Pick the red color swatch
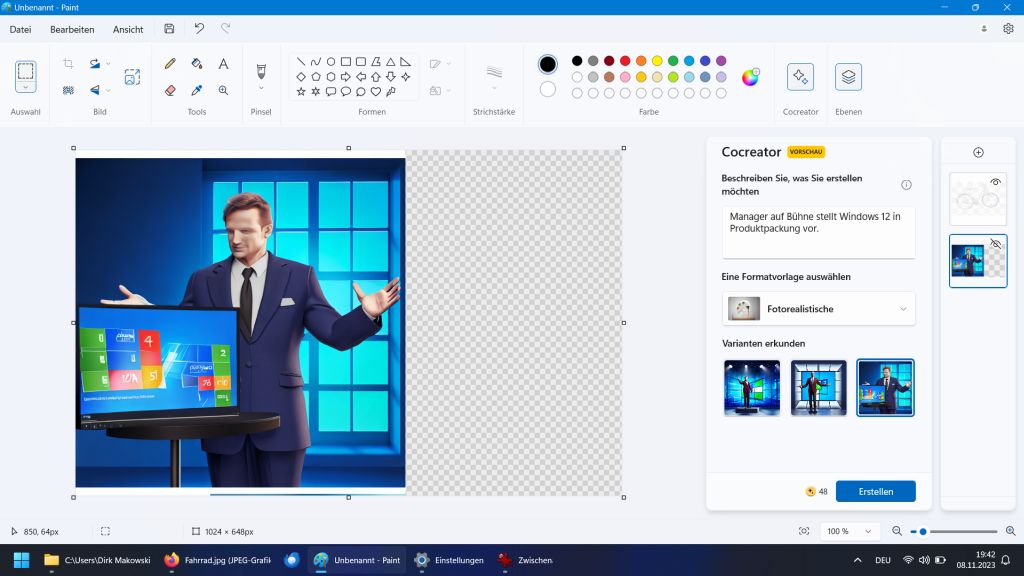Image resolution: width=1024 pixels, height=576 pixels. tap(625, 61)
